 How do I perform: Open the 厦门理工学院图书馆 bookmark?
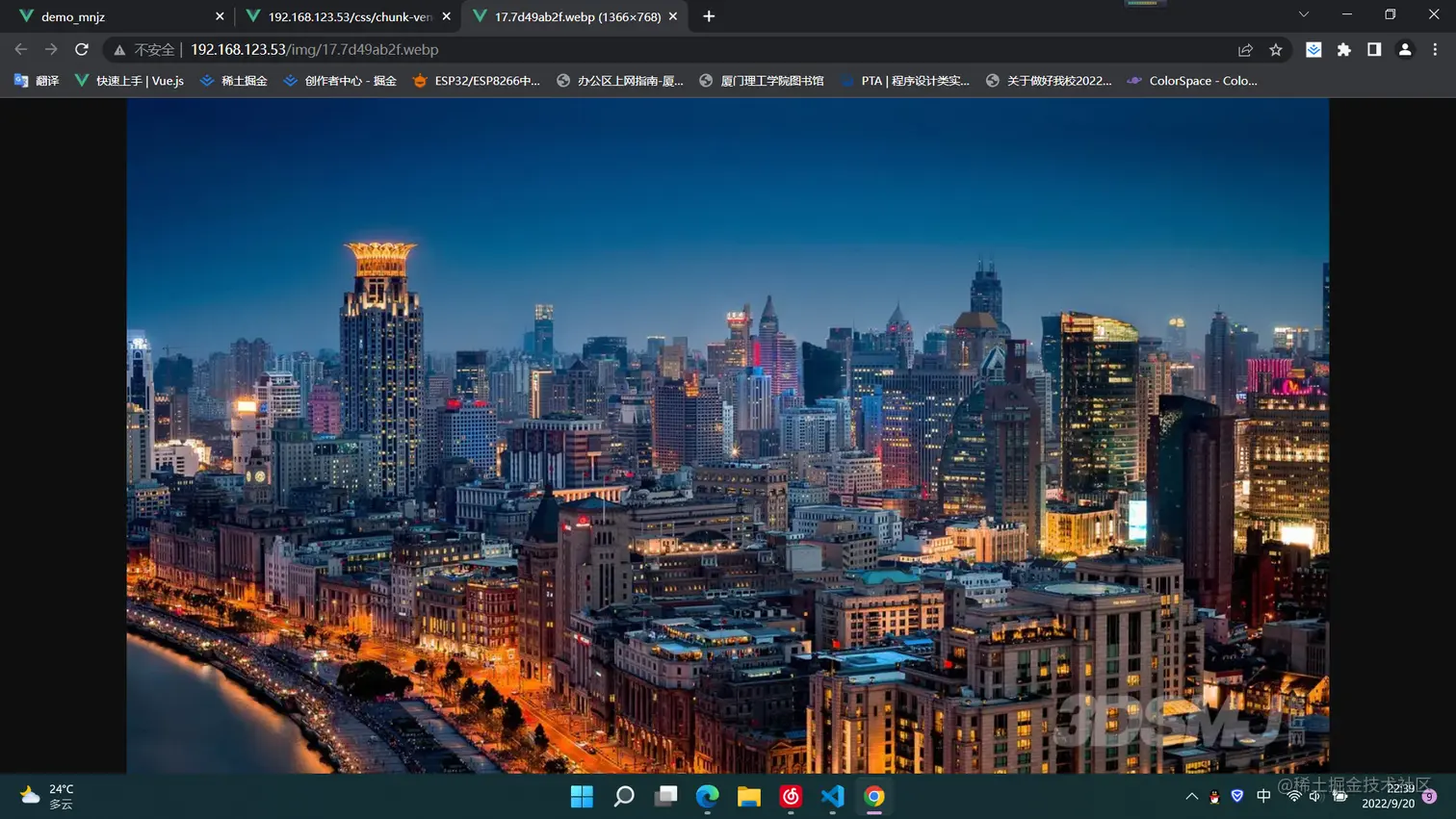point(762,81)
